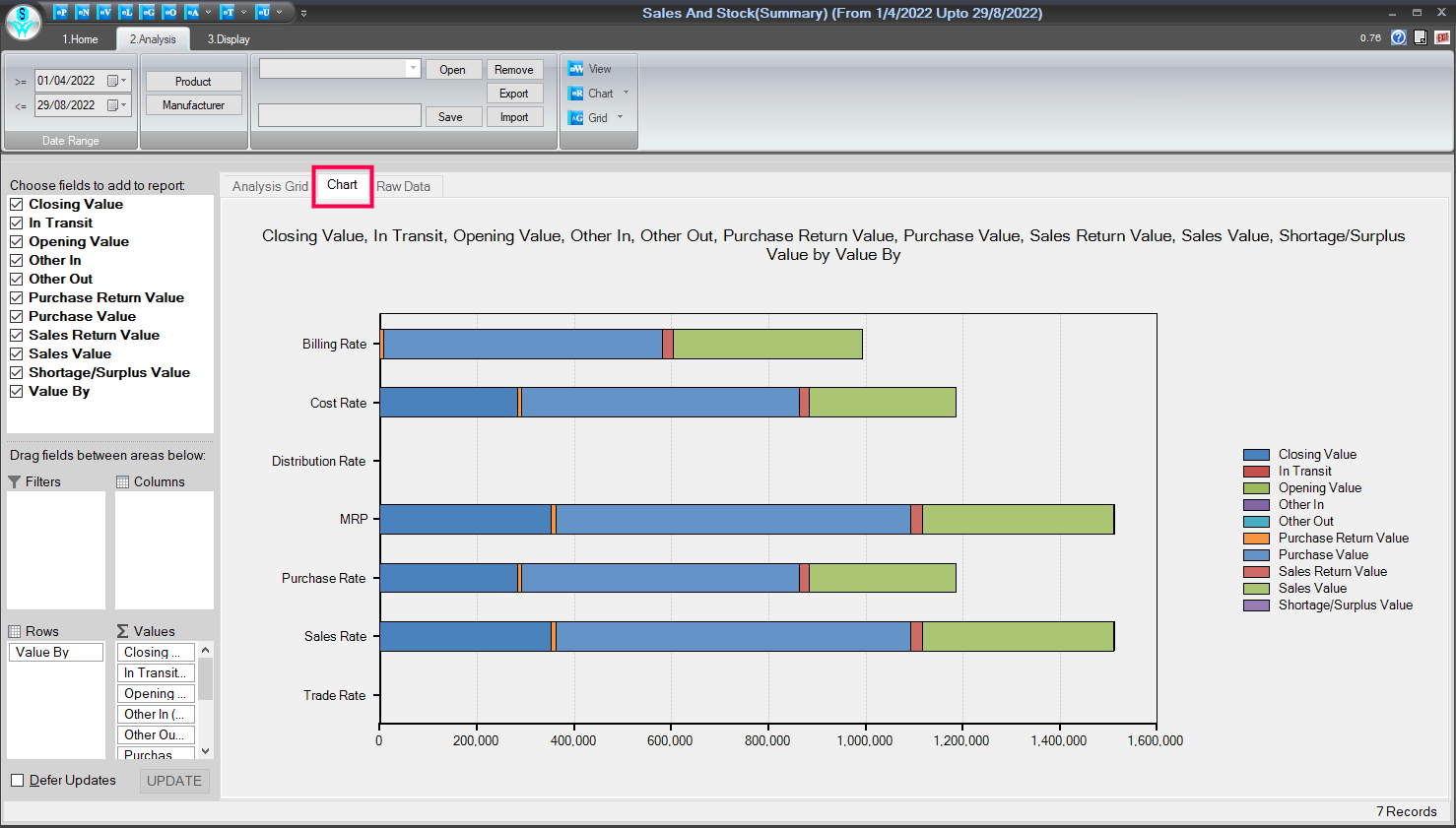This screenshot has width=1456, height=828.
Task: Open the 3.Display ribbon tab
Action: tap(229, 39)
